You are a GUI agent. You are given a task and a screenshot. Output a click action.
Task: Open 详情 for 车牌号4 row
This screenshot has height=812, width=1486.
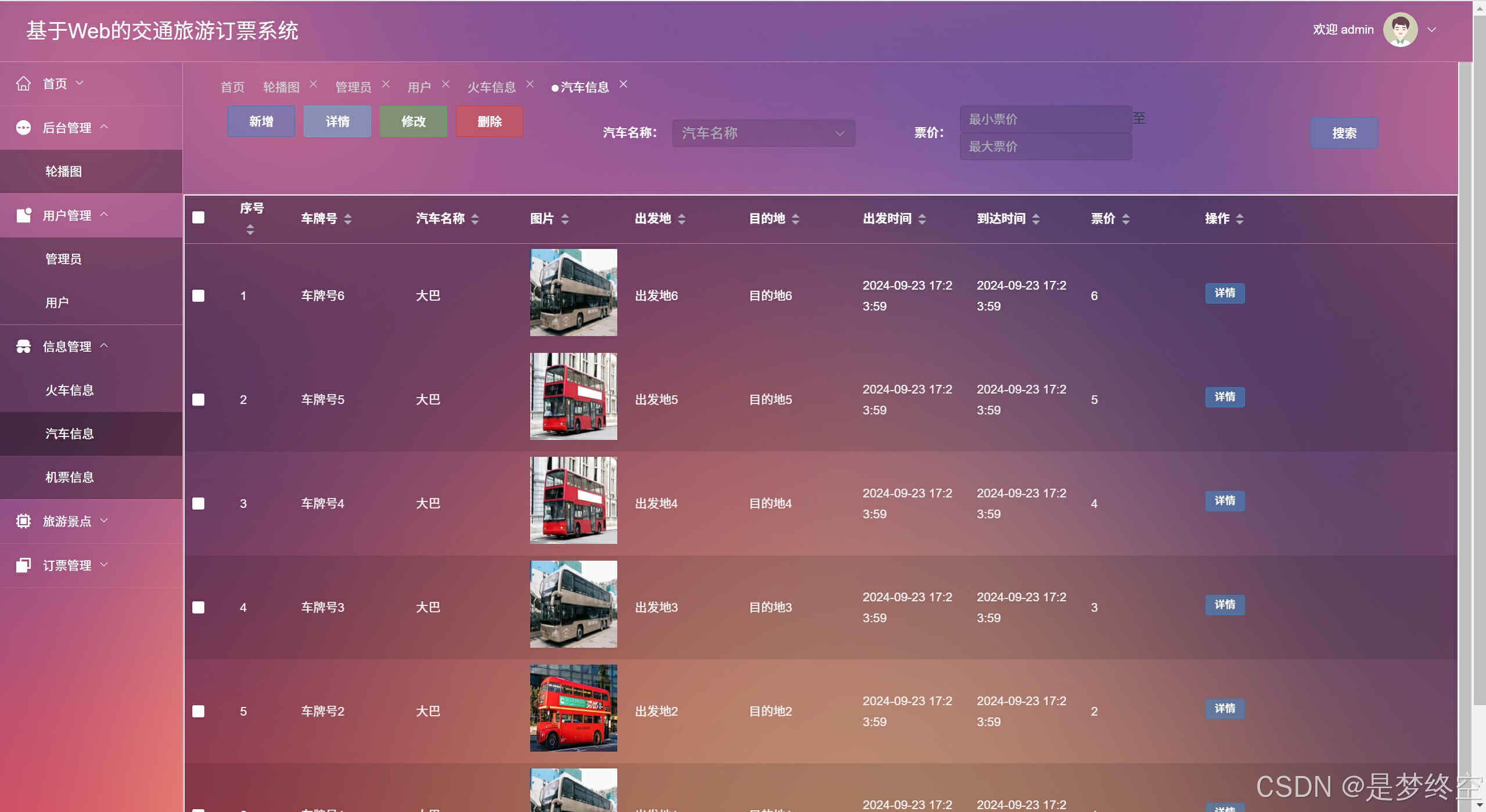[1225, 501]
